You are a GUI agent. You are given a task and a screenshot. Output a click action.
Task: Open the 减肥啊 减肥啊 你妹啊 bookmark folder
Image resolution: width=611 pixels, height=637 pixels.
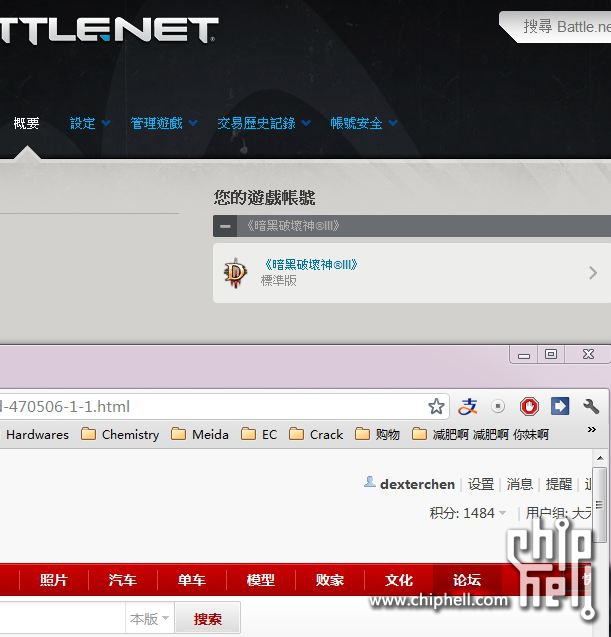point(480,435)
